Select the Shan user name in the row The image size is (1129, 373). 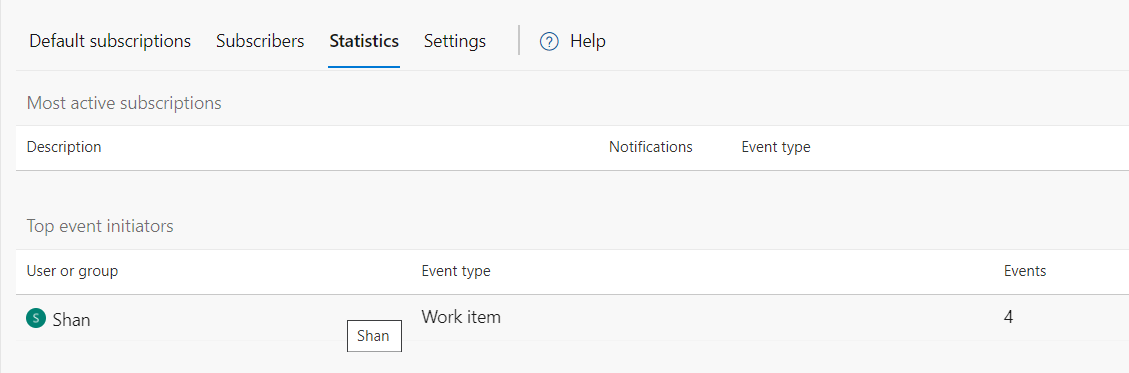coord(72,320)
